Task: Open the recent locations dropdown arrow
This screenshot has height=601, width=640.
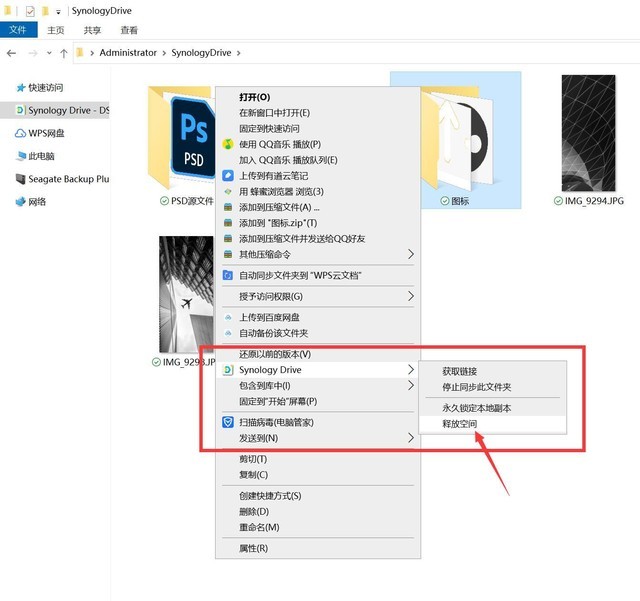Action: (49, 53)
